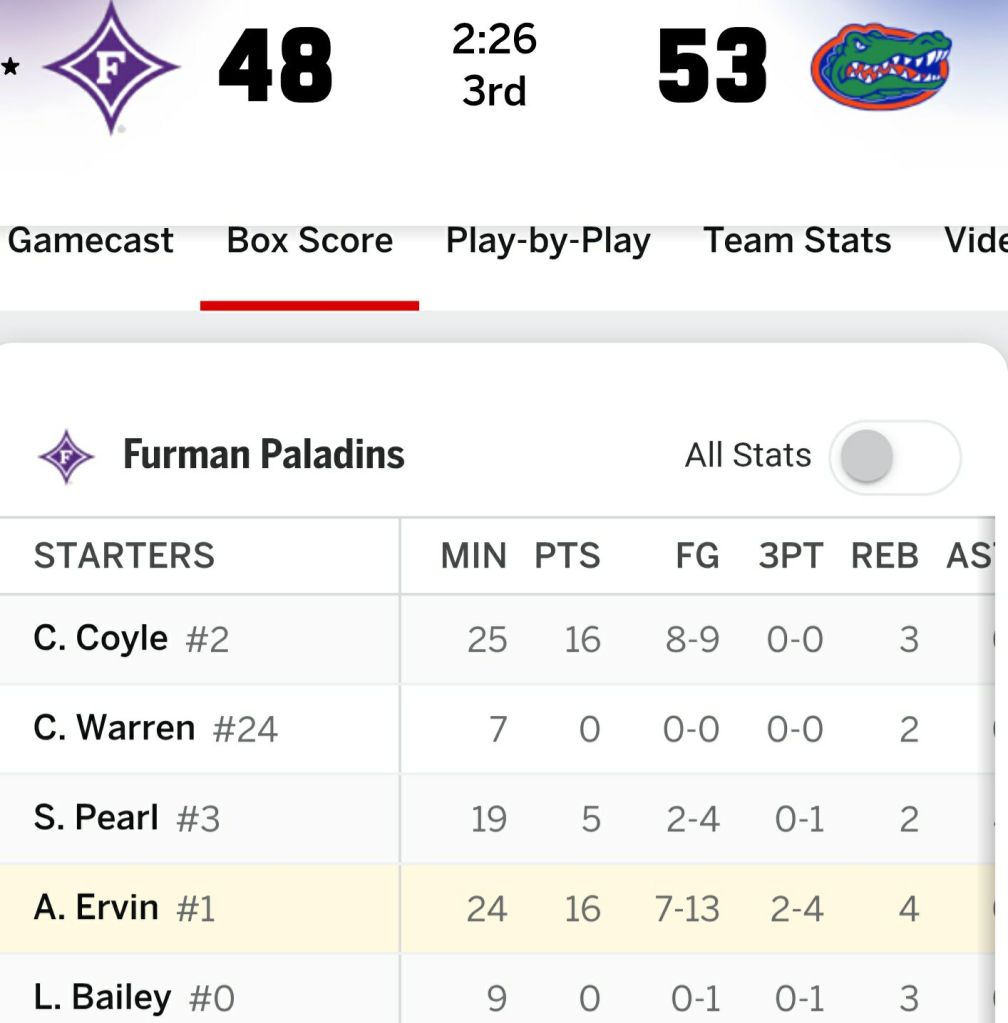Image resolution: width=1008 pixels, height=1023 pixels.
Task: Tap the Florida Gators logo
Action: (880, 67)
